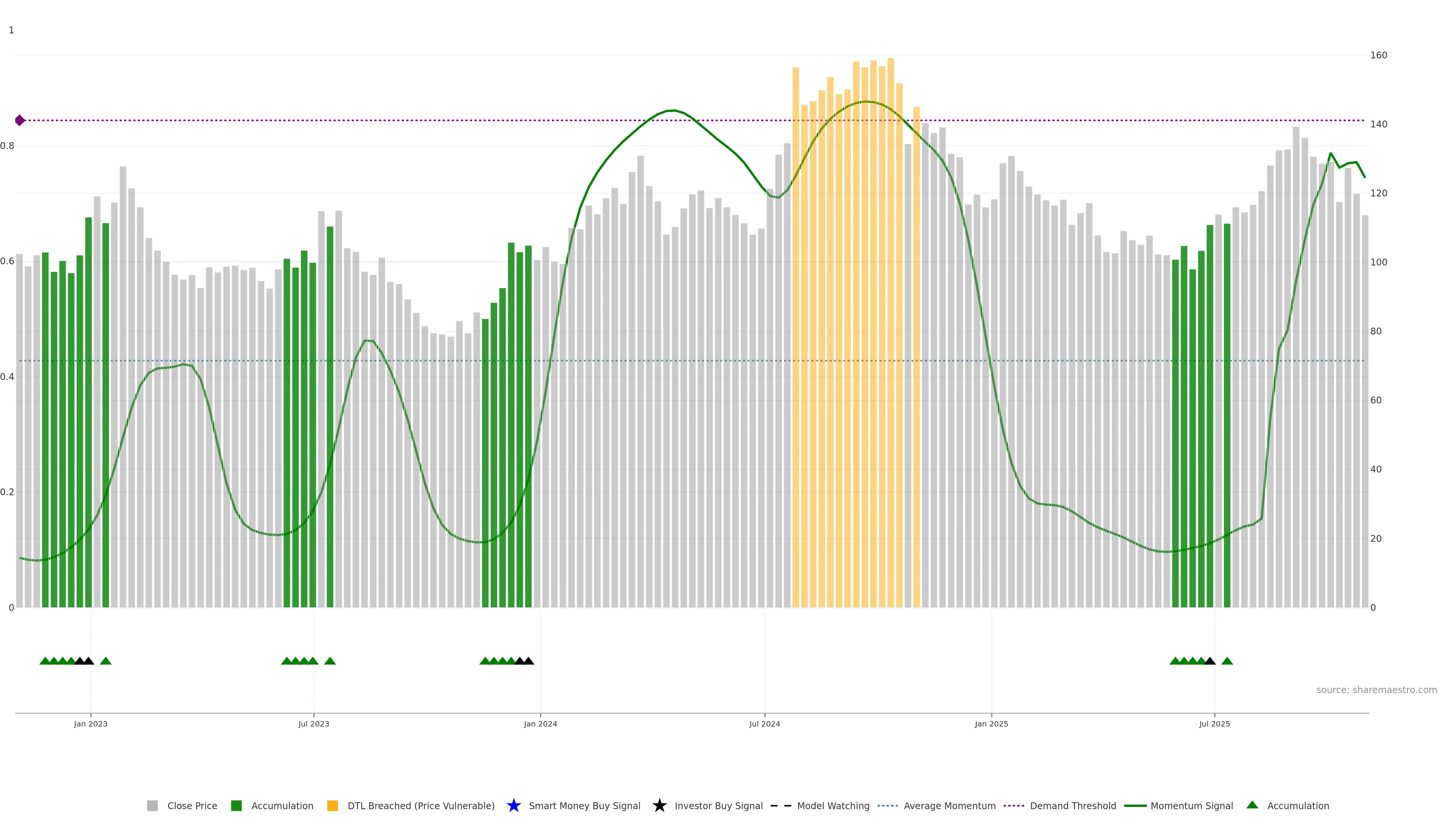This screenshot has height=819, width=1456.
Task: Click the lone accumulation triangle after Jul 2025
Action: click(1227, 661)
